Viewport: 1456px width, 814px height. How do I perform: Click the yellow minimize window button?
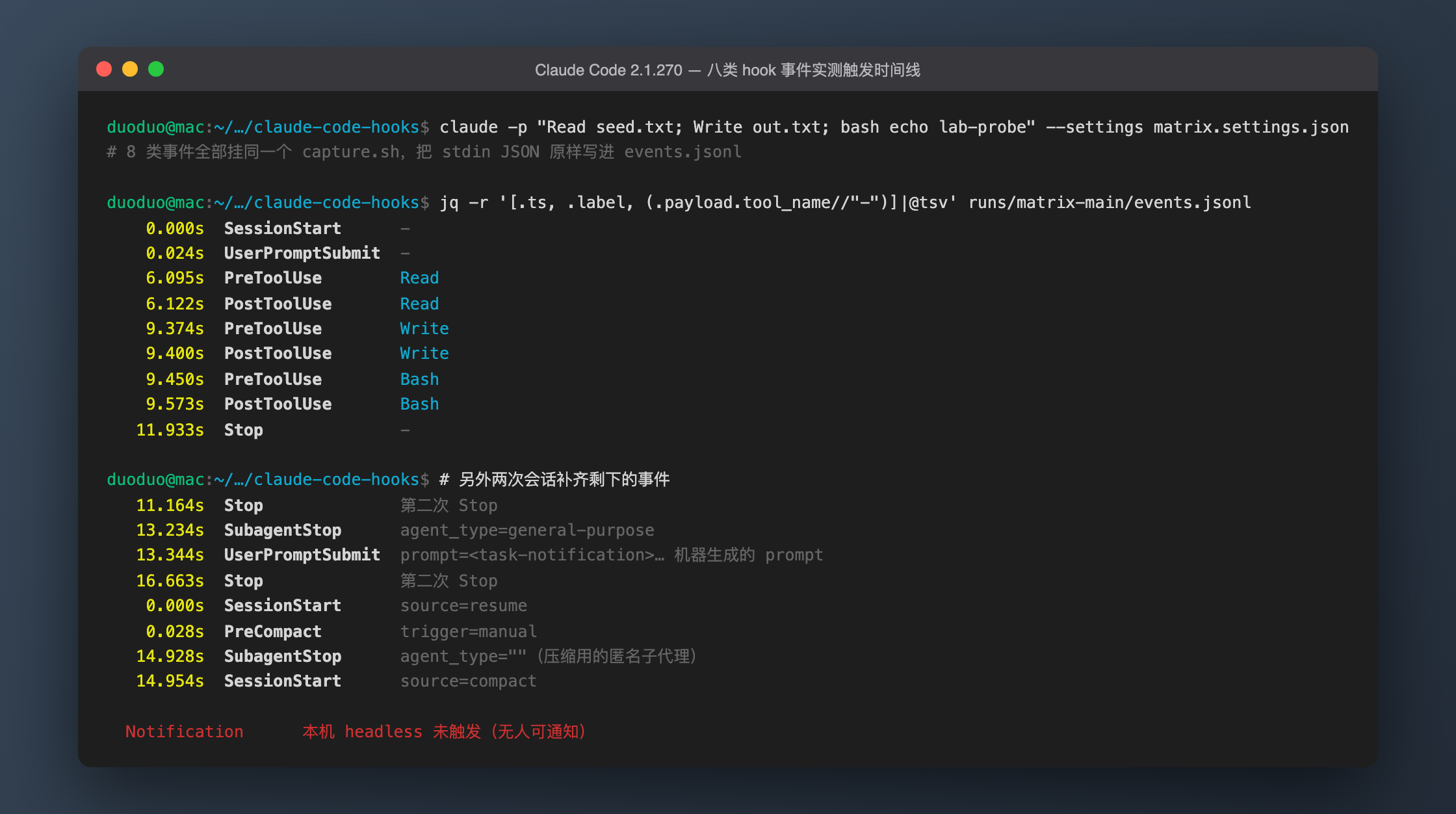pyautogui.click(x=130, y=69)
